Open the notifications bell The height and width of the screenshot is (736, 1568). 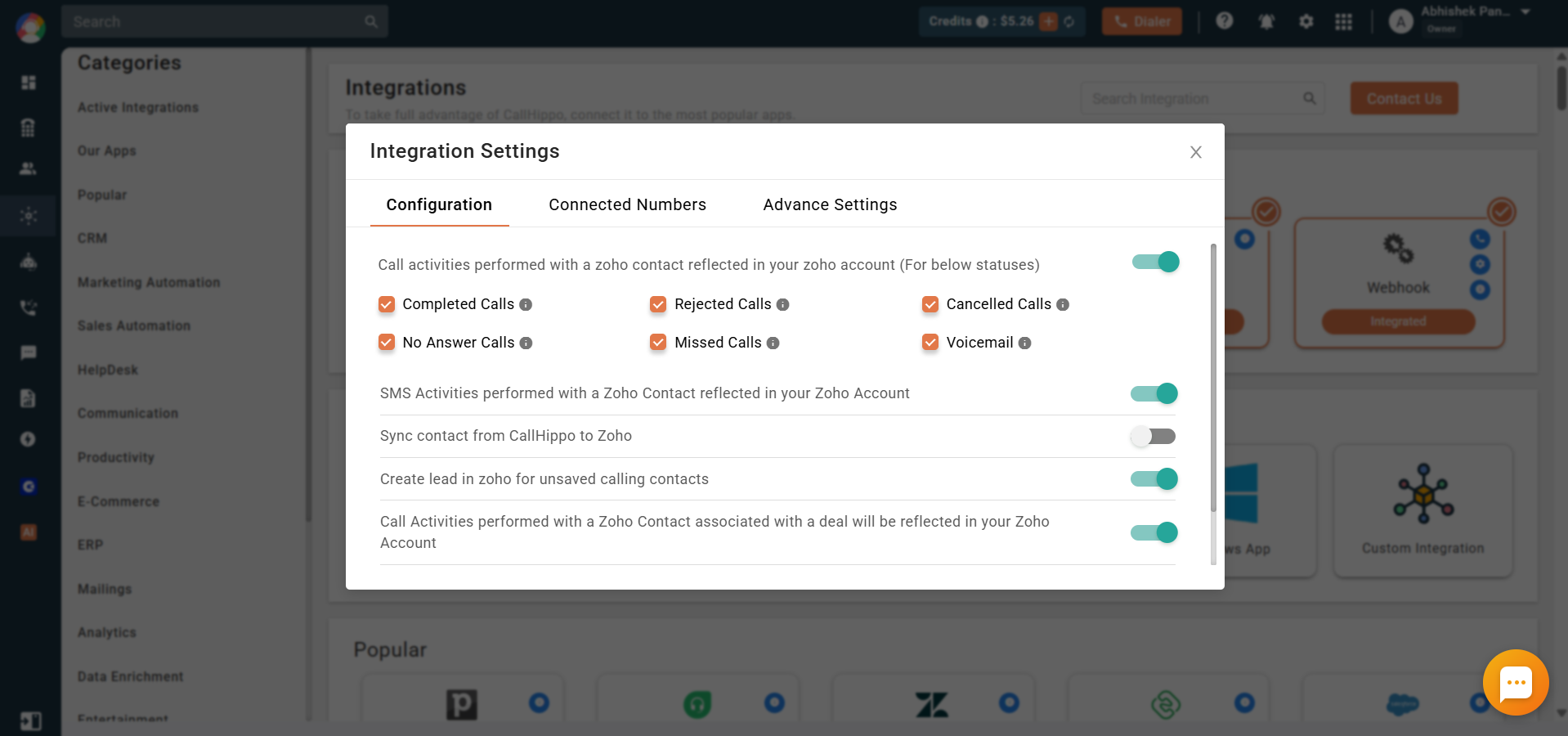tap(1266, 21)
